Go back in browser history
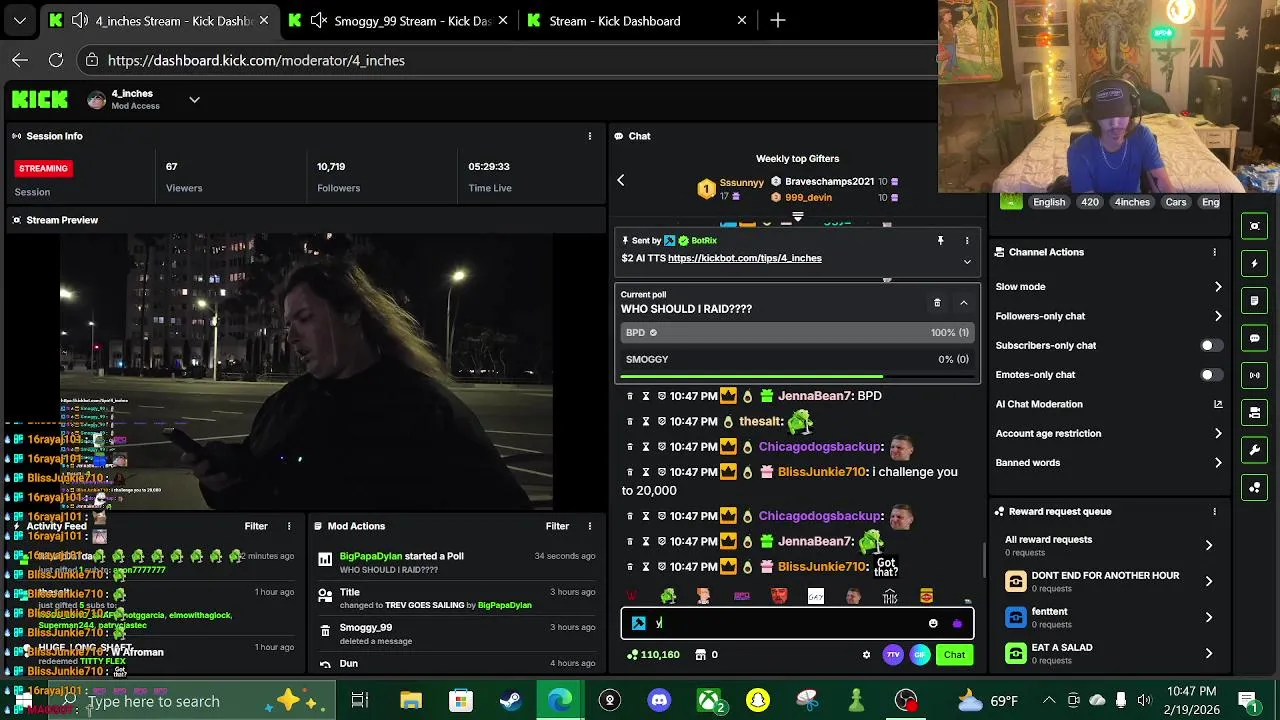Image resolution: width=1280 pixels, height=720 pixels. click(20, 60)
